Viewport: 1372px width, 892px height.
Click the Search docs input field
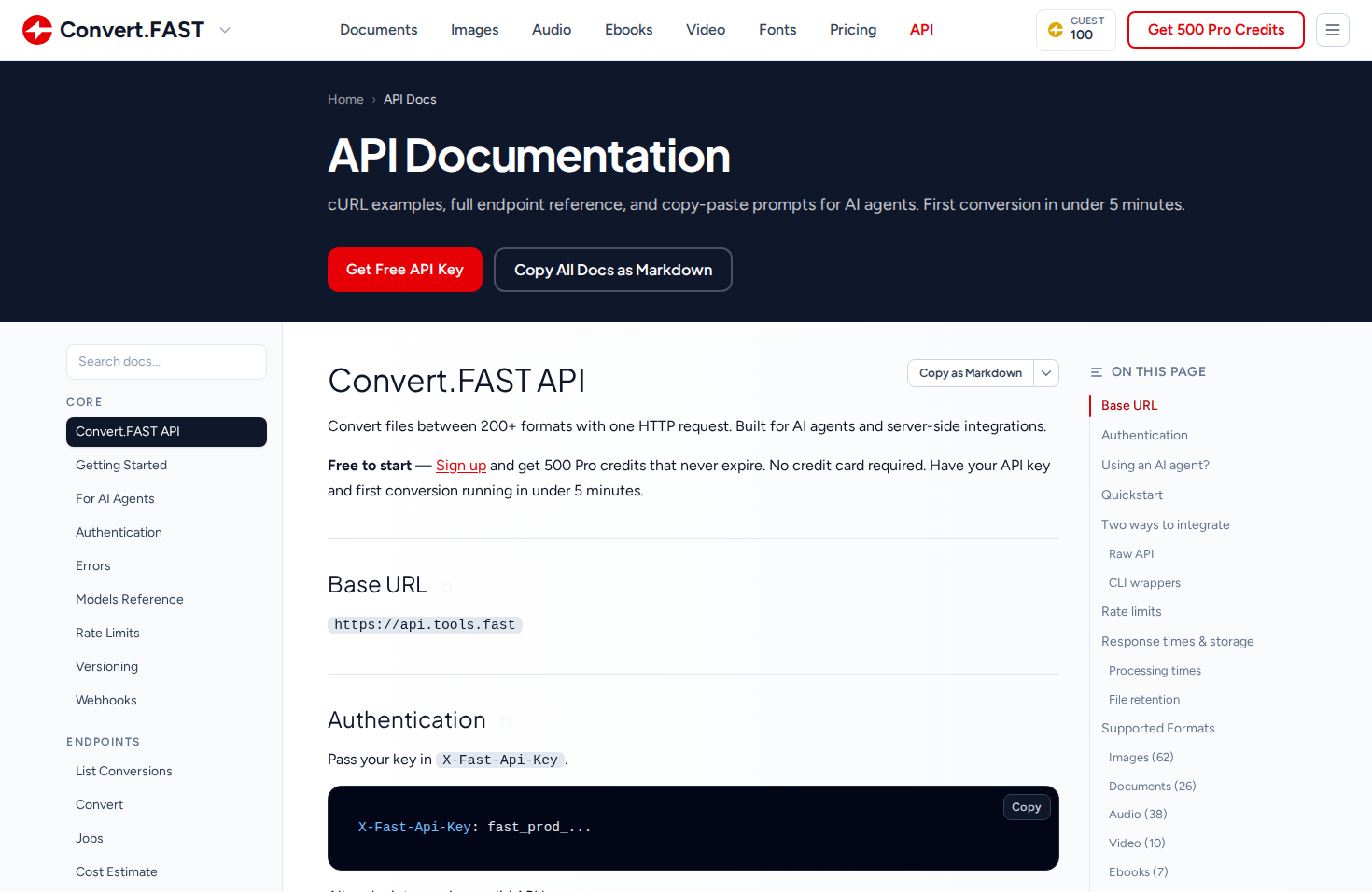[166, 362]
